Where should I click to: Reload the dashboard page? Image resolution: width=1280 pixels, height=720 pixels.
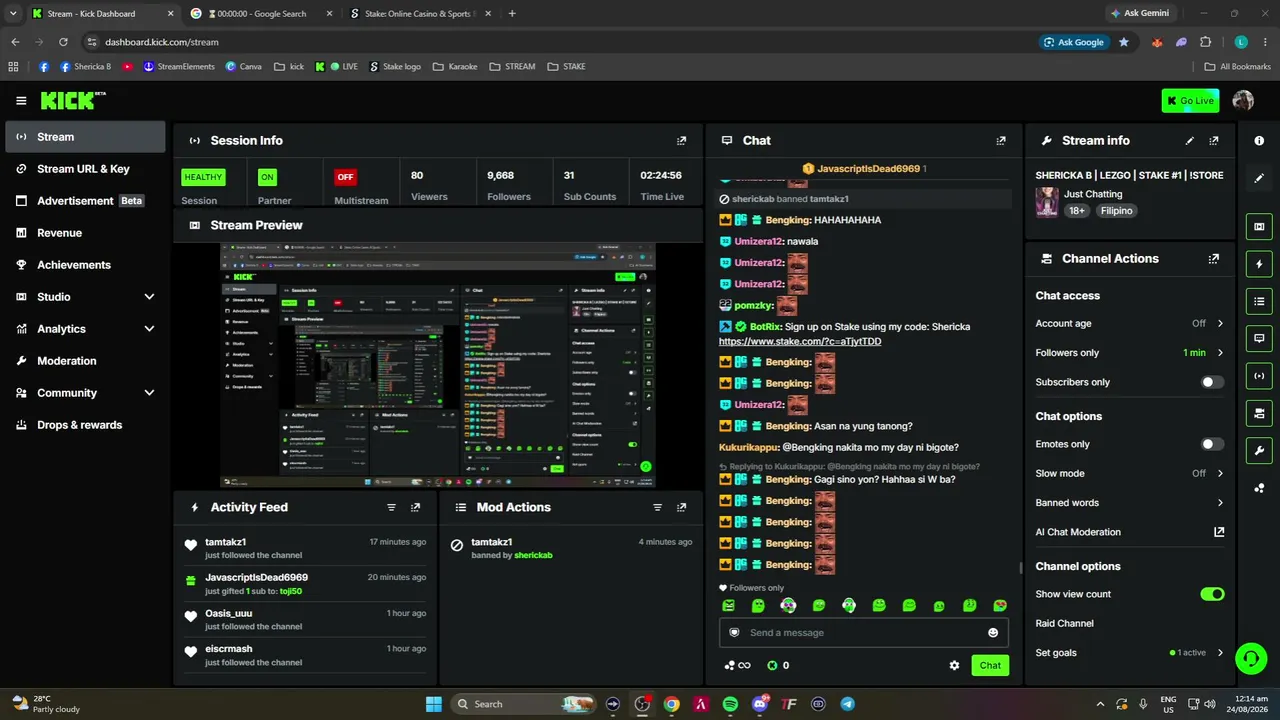63,42
